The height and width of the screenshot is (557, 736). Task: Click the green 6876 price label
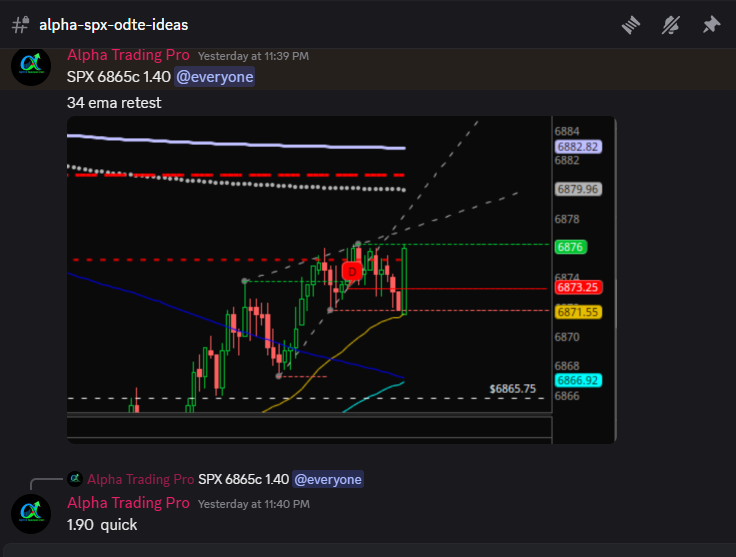tap(570, 247)
